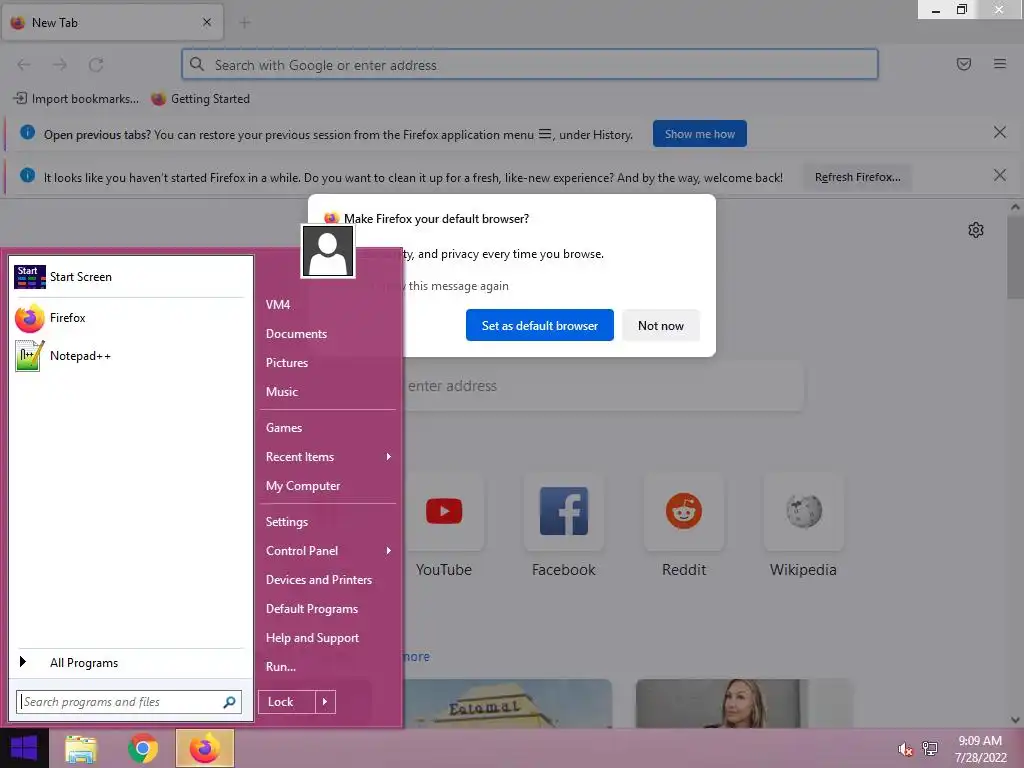Image resolution: width=1024 pixels, height=768 pixels.
Task: Expand the Control Panel submenu arrow
Action: tap(389, 551)
